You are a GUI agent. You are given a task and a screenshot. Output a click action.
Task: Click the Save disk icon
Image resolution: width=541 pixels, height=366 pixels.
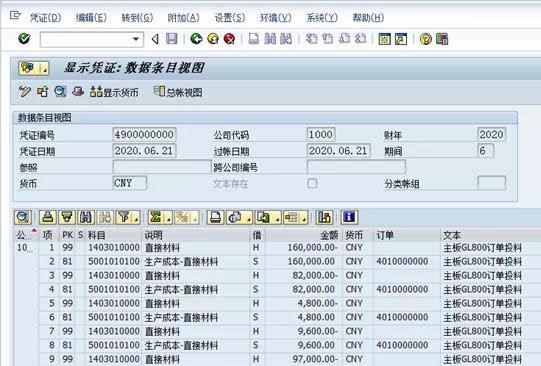[171, 39]
